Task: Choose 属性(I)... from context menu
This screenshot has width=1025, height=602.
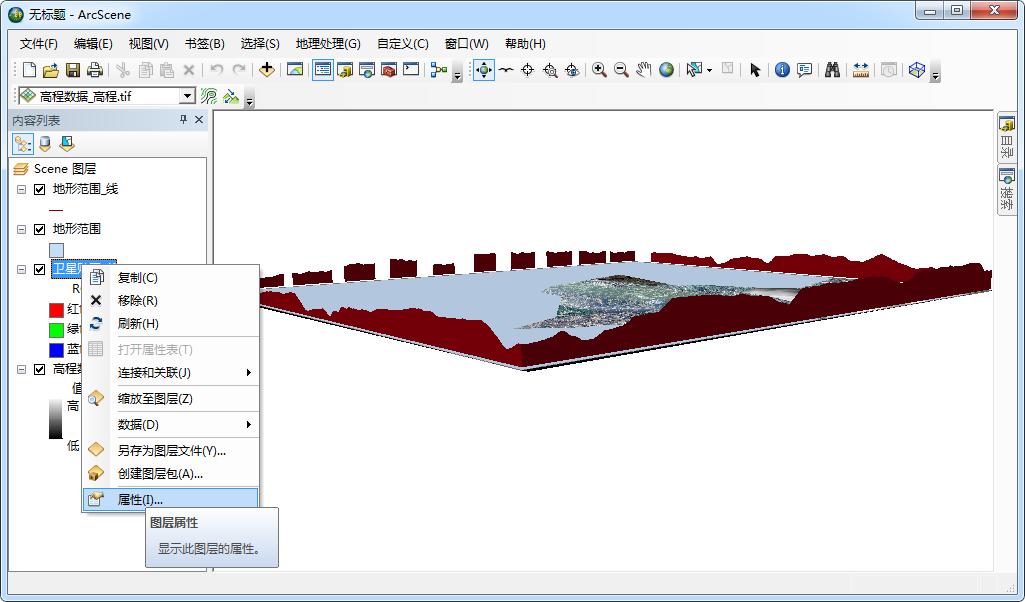Action: (140, 499)
